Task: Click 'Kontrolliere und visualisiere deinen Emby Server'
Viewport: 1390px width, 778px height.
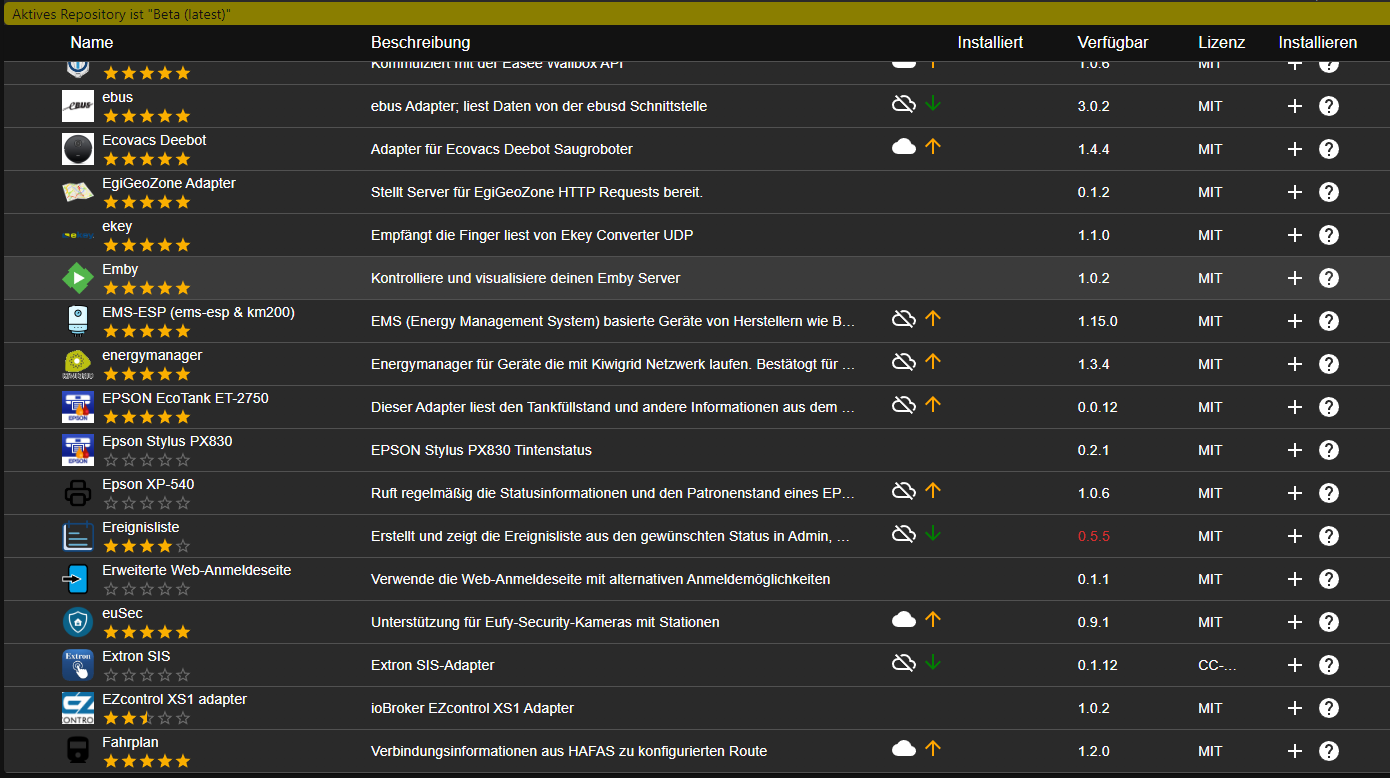Action: click(525, 278)
